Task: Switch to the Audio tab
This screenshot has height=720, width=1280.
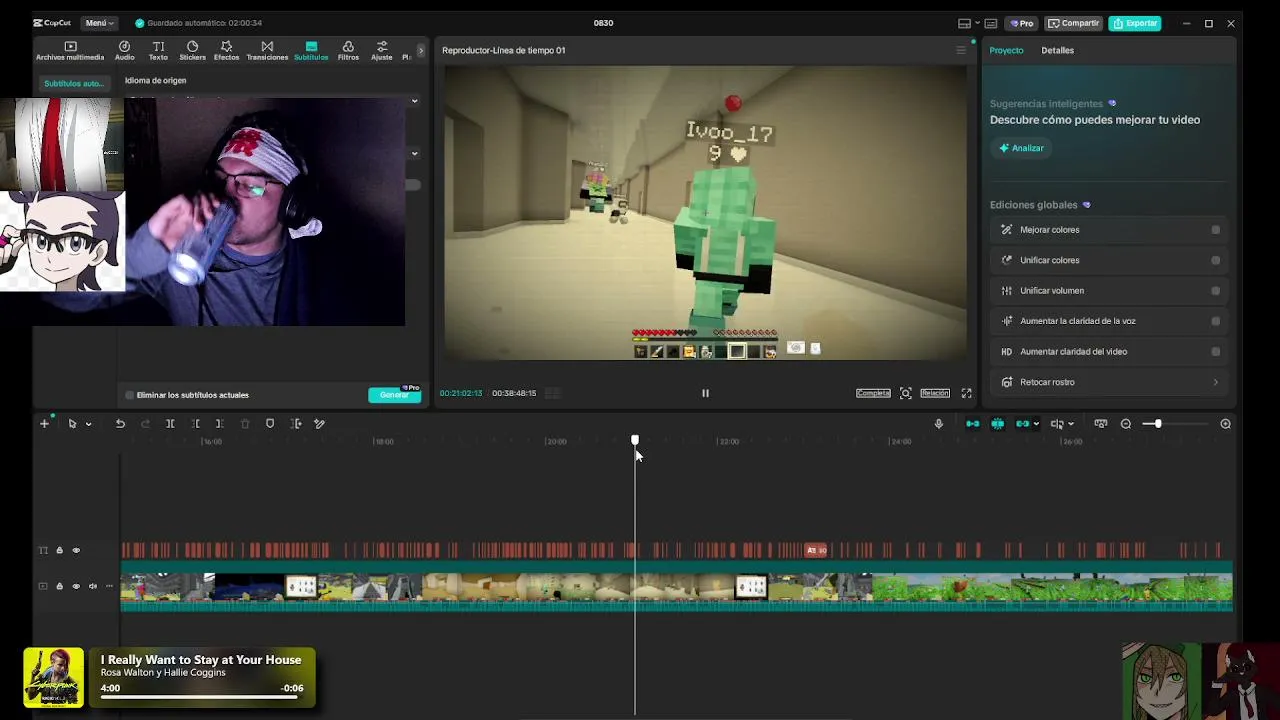Action: (x=124, y=51)
